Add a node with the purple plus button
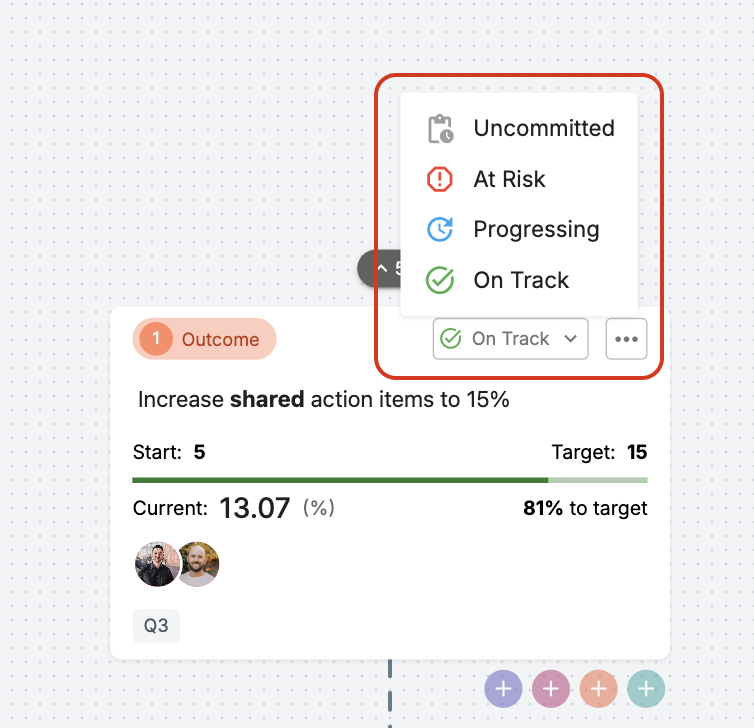The image size is (754, 728). click(x=503, y=689)
